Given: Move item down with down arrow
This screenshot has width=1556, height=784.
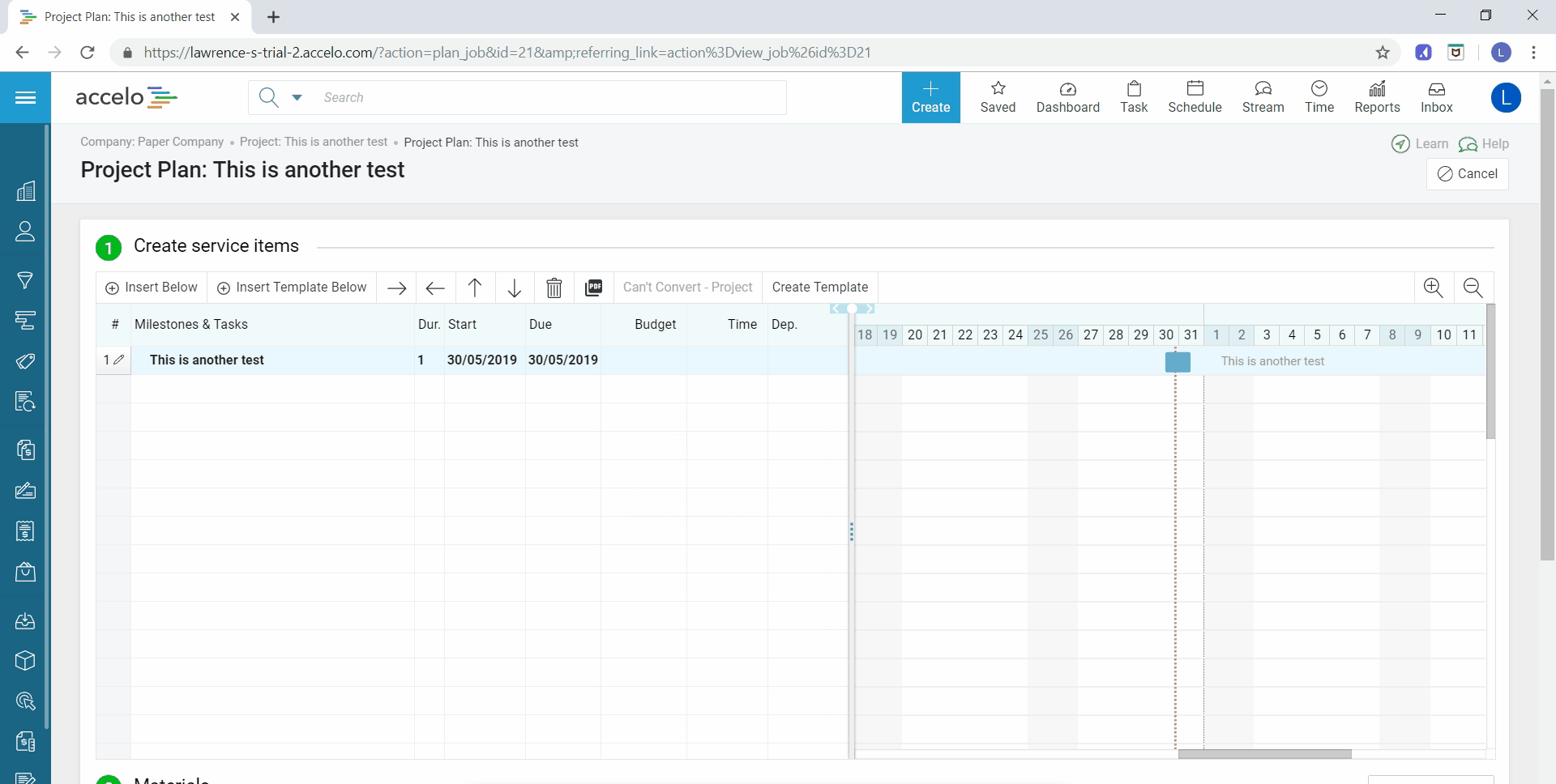Looking at the screenshot, I should tap(515, 288).
